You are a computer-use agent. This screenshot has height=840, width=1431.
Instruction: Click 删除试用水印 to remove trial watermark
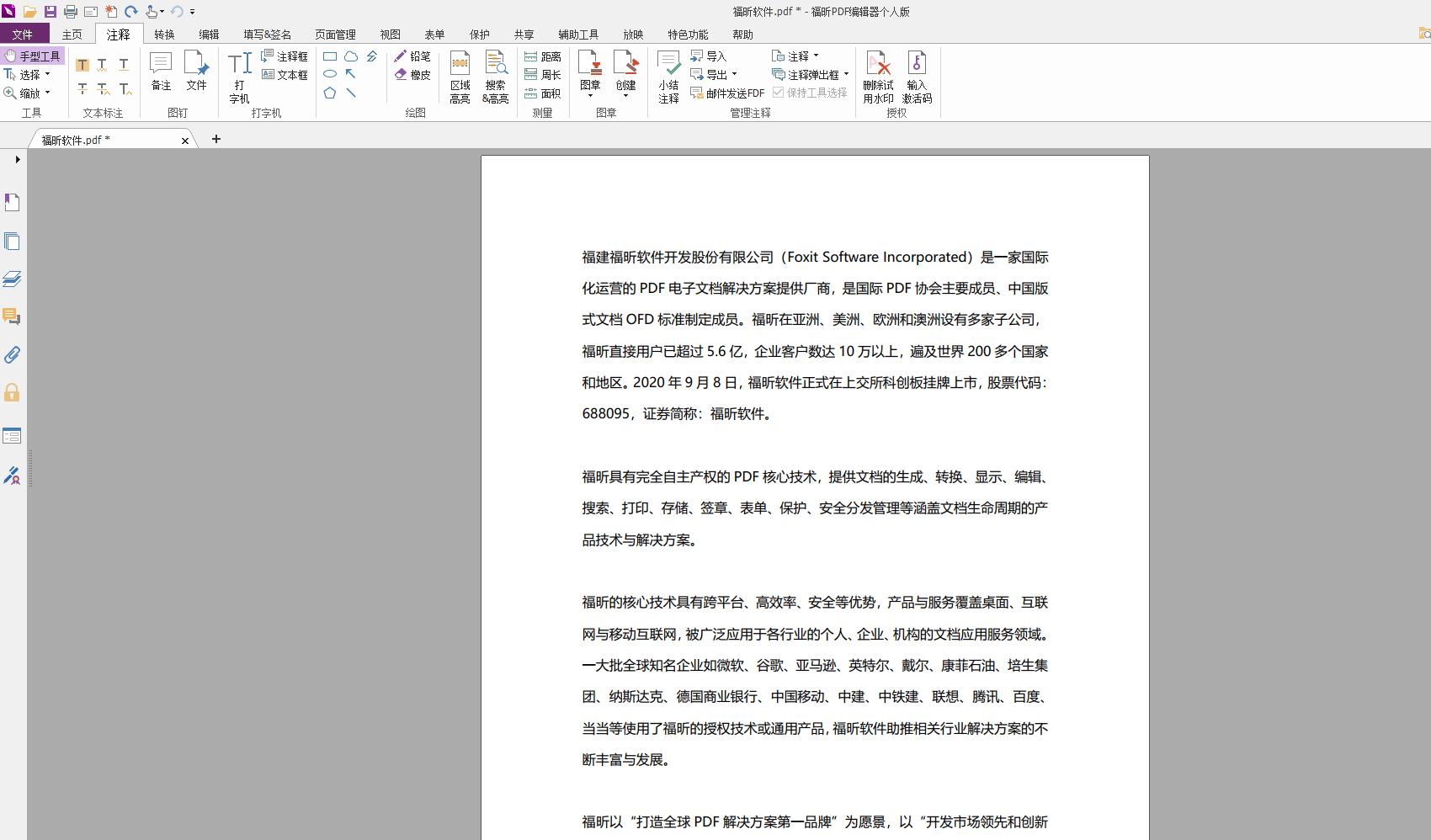click(x=877, y=77)
